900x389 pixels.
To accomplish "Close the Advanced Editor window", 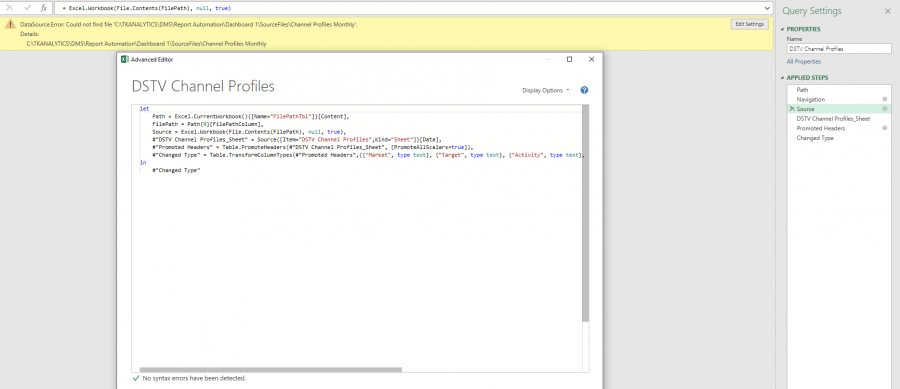I will (591, 59).
